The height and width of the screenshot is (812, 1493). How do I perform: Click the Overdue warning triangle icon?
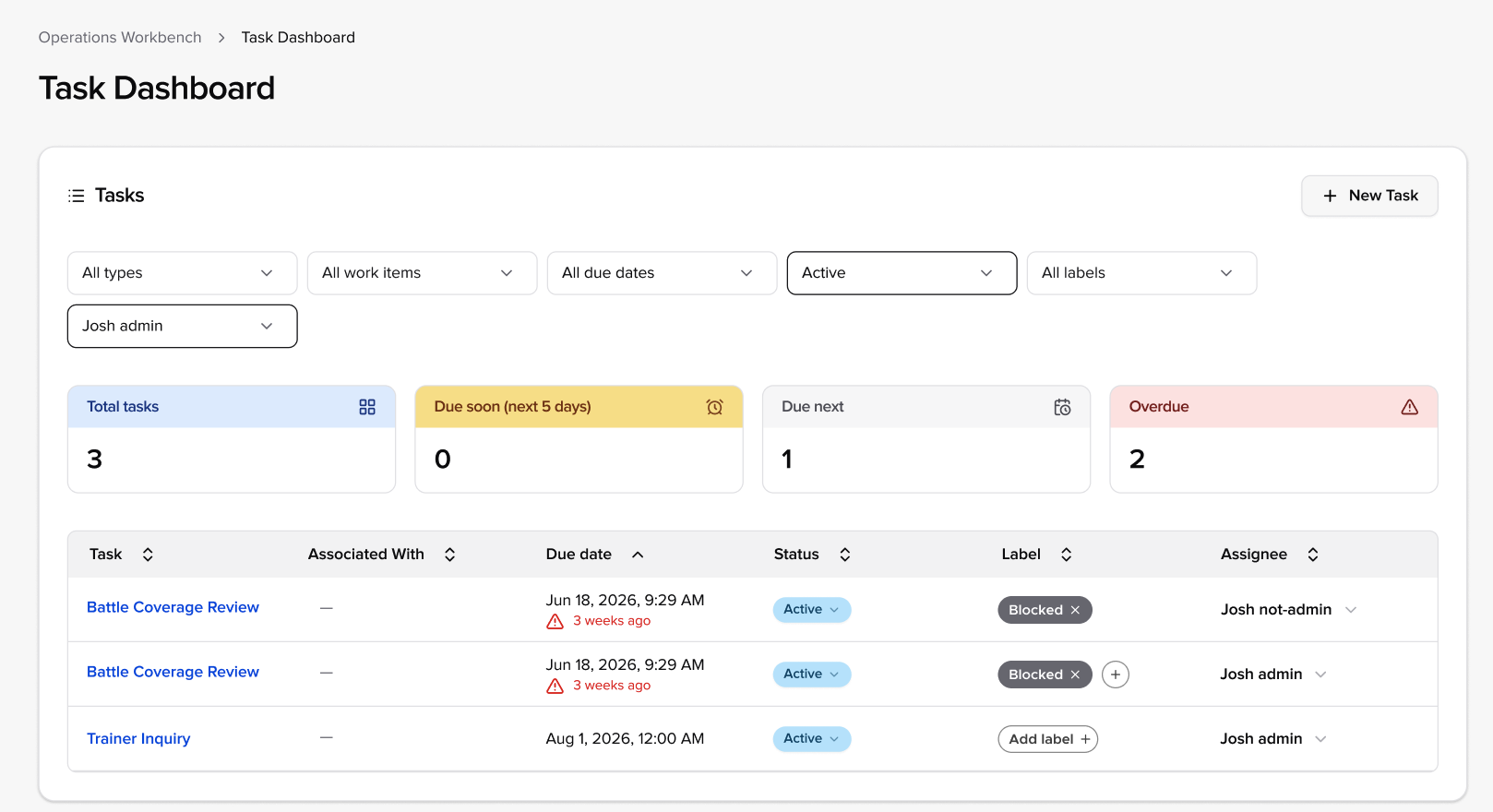pyautogui.click(x=1409, y=407)
